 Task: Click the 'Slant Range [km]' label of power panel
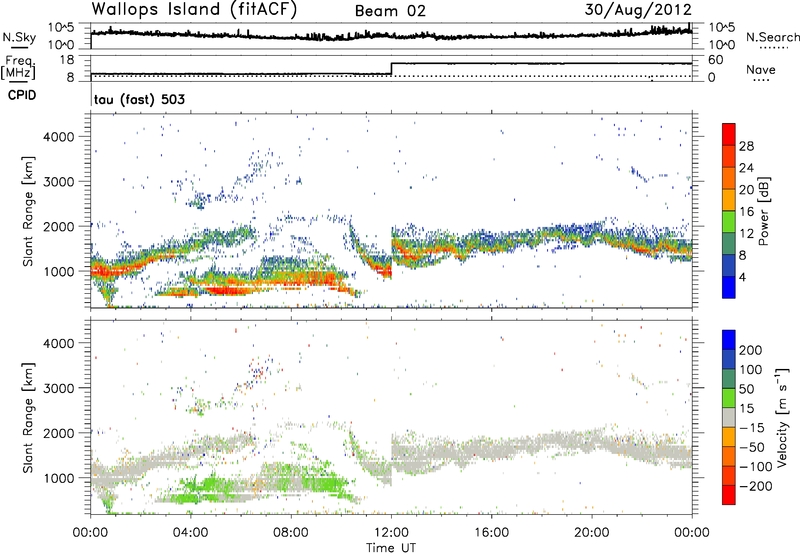point(28,211)
